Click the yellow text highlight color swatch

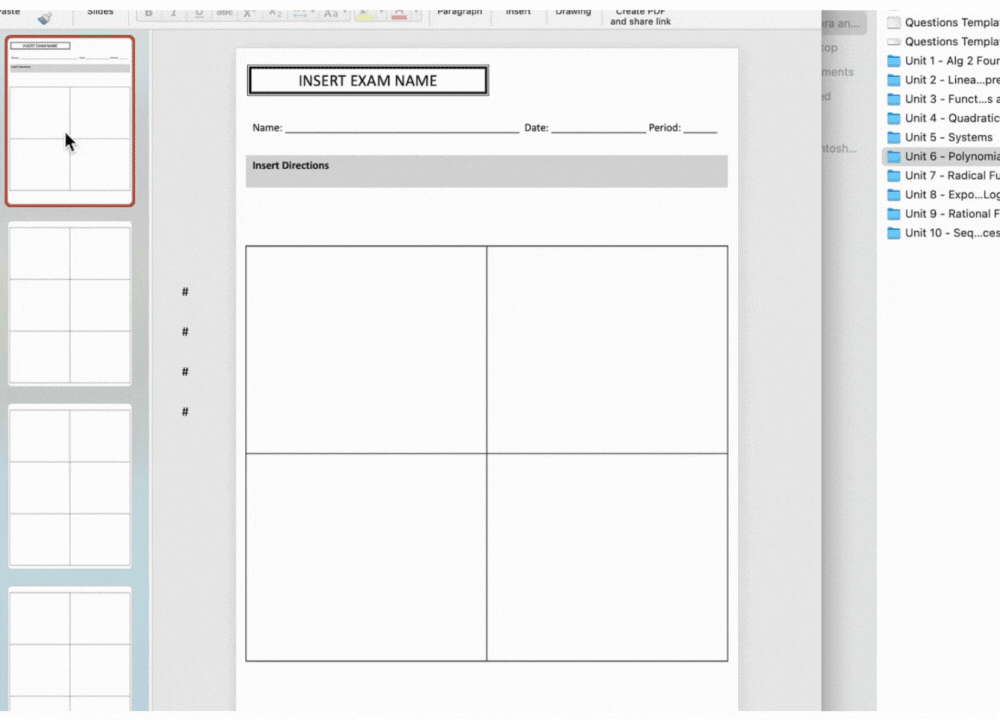(365, 13)
